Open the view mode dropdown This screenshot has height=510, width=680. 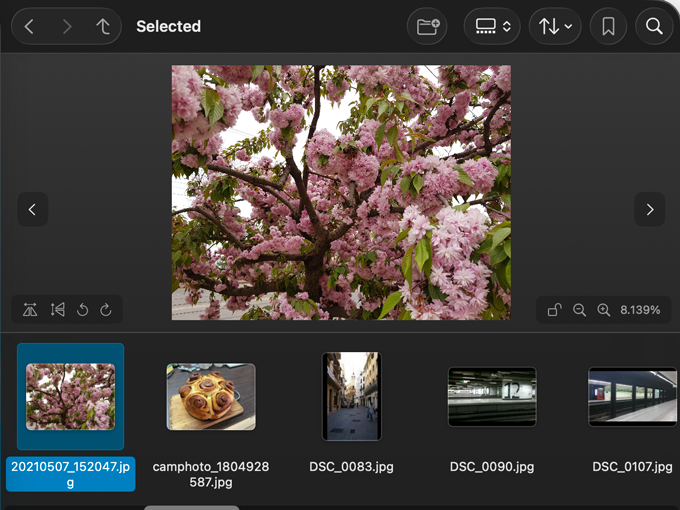coord(492,27)
